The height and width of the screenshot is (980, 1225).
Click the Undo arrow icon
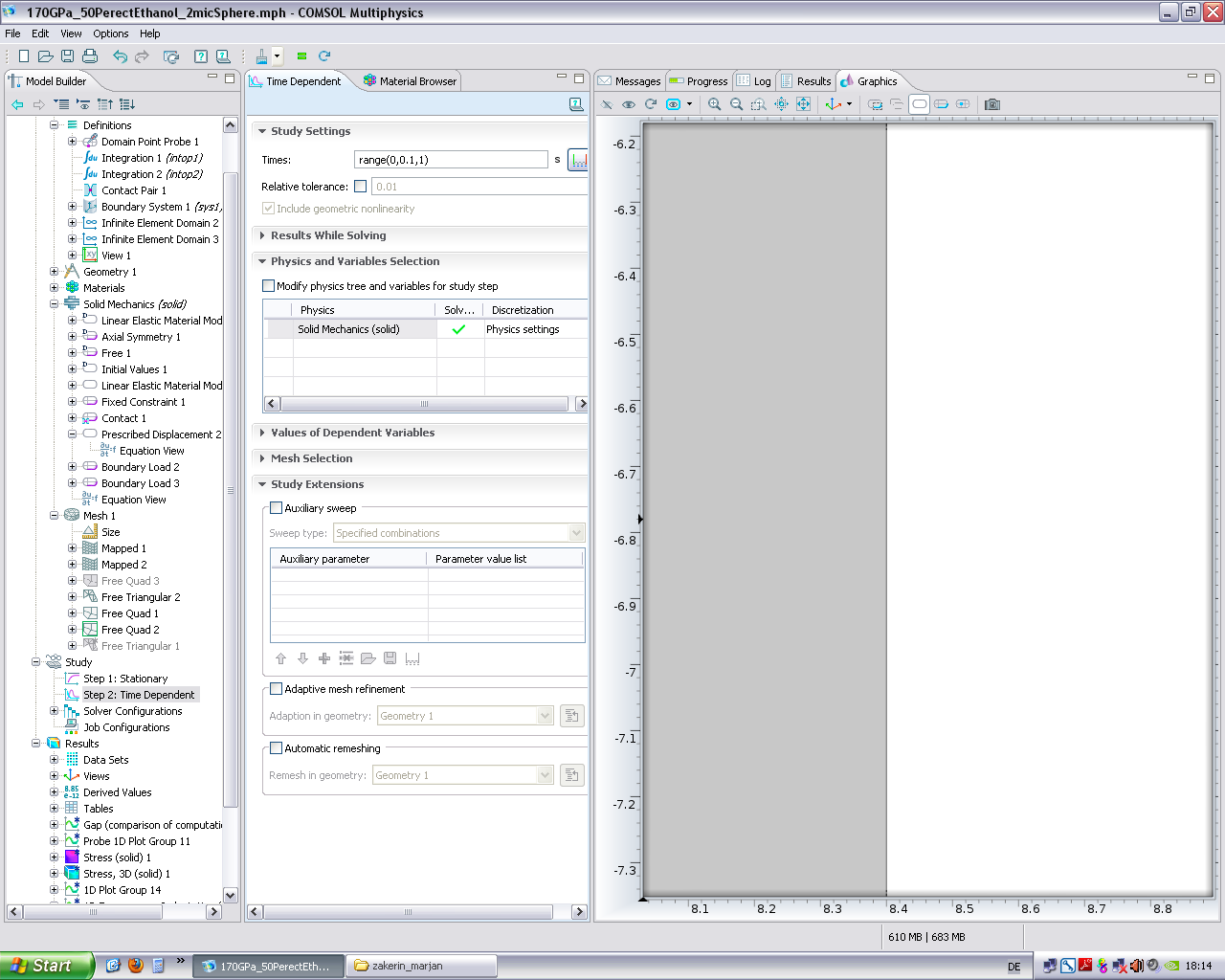[120, 56]
